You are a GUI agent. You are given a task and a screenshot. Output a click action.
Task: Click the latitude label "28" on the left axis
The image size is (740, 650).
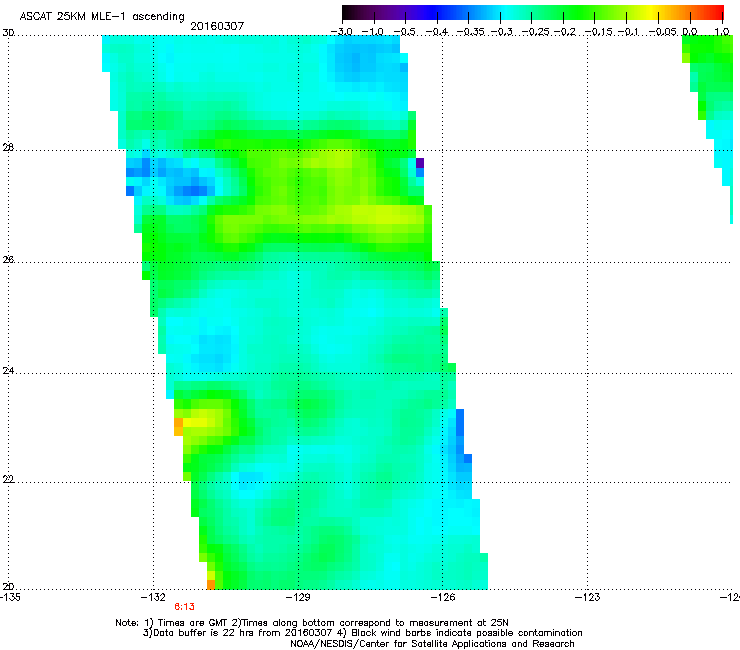[x=8, y=148]
